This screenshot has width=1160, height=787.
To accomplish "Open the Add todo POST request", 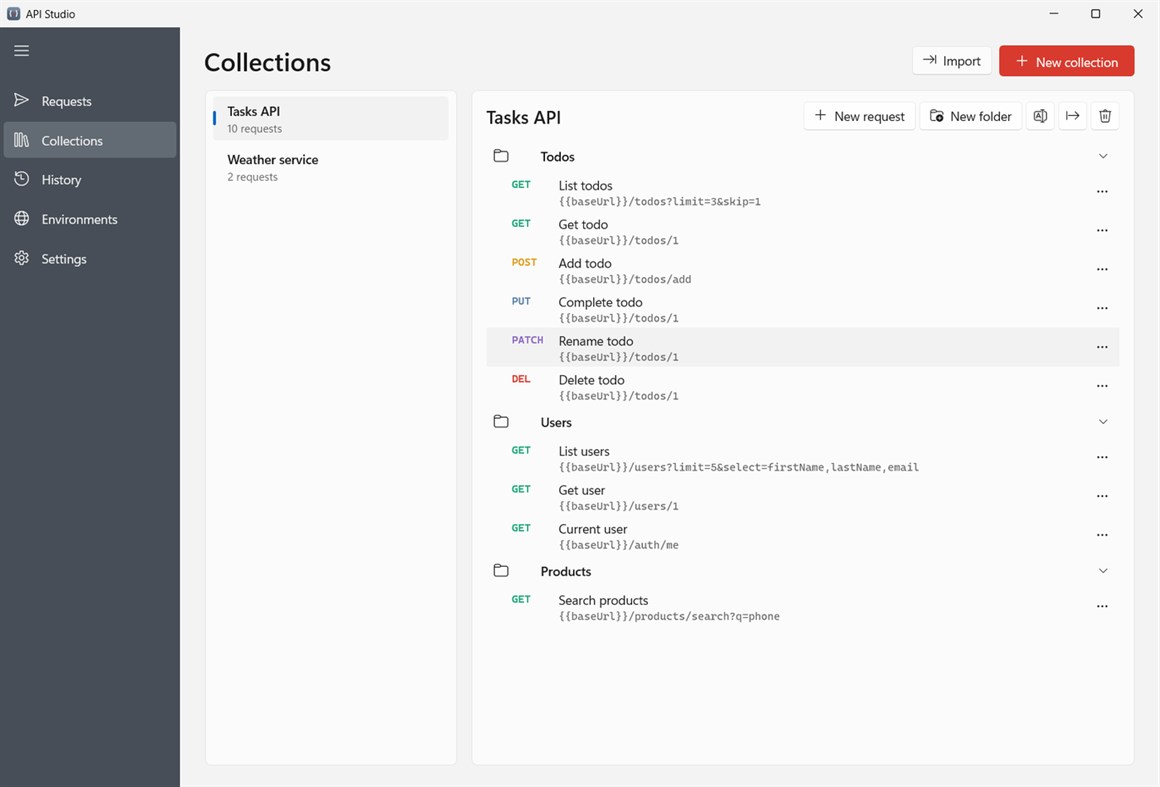I will pyautogui.click(x=803, y=270).
